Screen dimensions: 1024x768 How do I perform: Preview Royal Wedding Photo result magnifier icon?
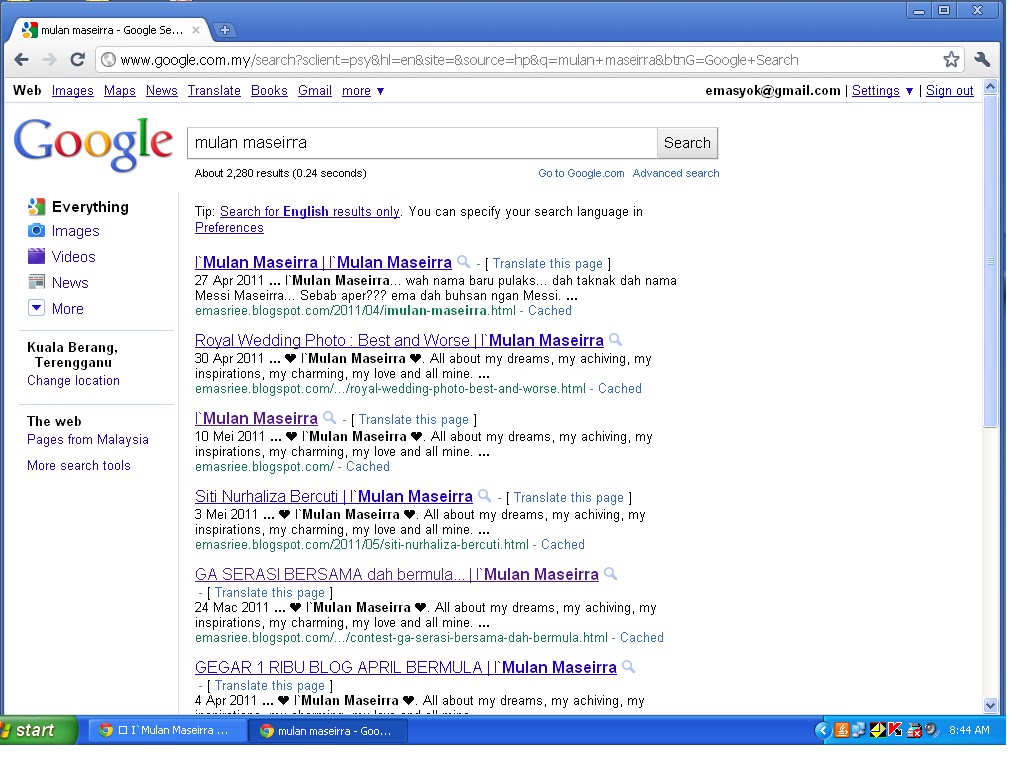(x=615, y=340)
